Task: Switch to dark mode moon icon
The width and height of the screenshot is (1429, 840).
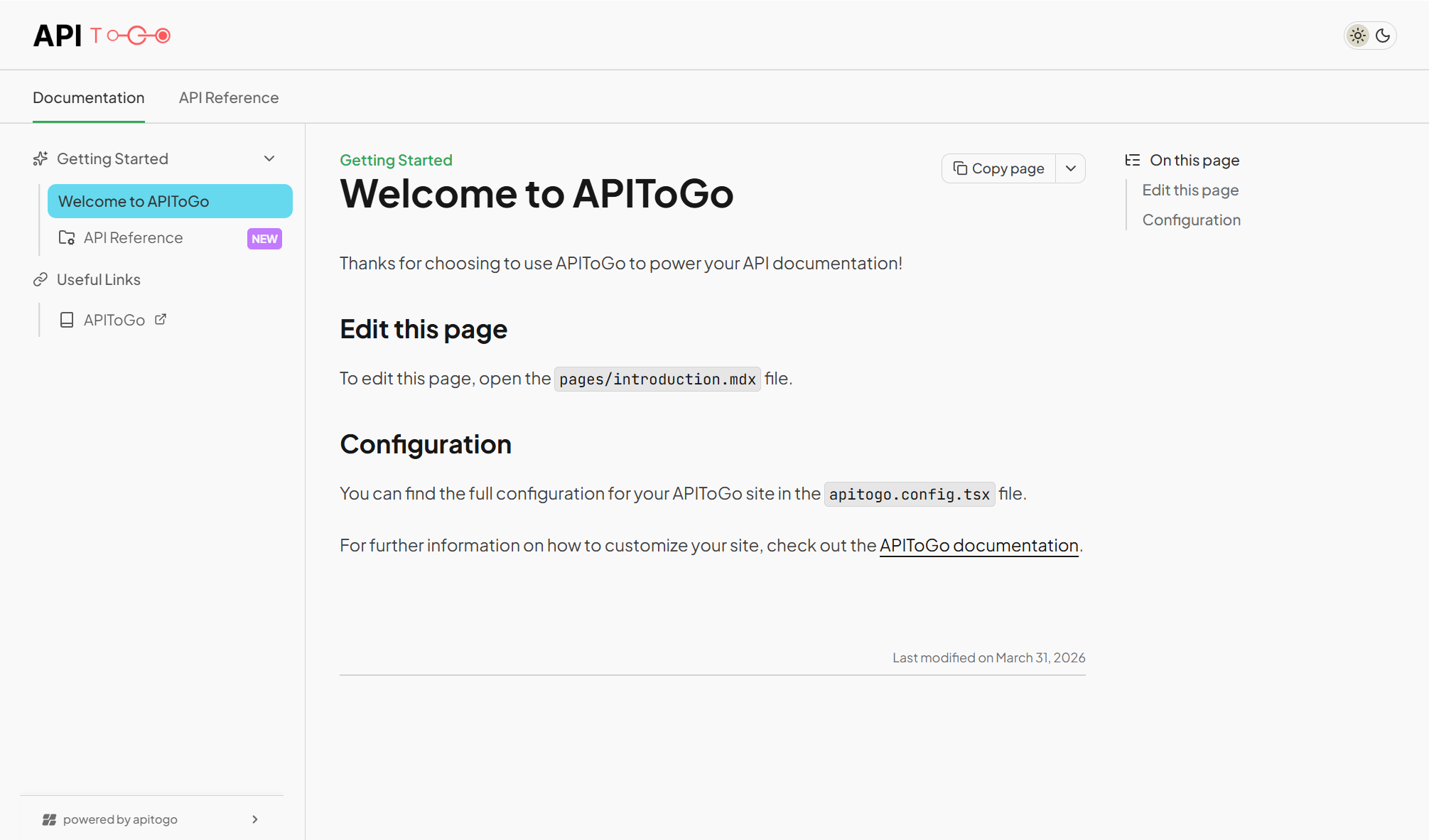Action: (1383, 36)
